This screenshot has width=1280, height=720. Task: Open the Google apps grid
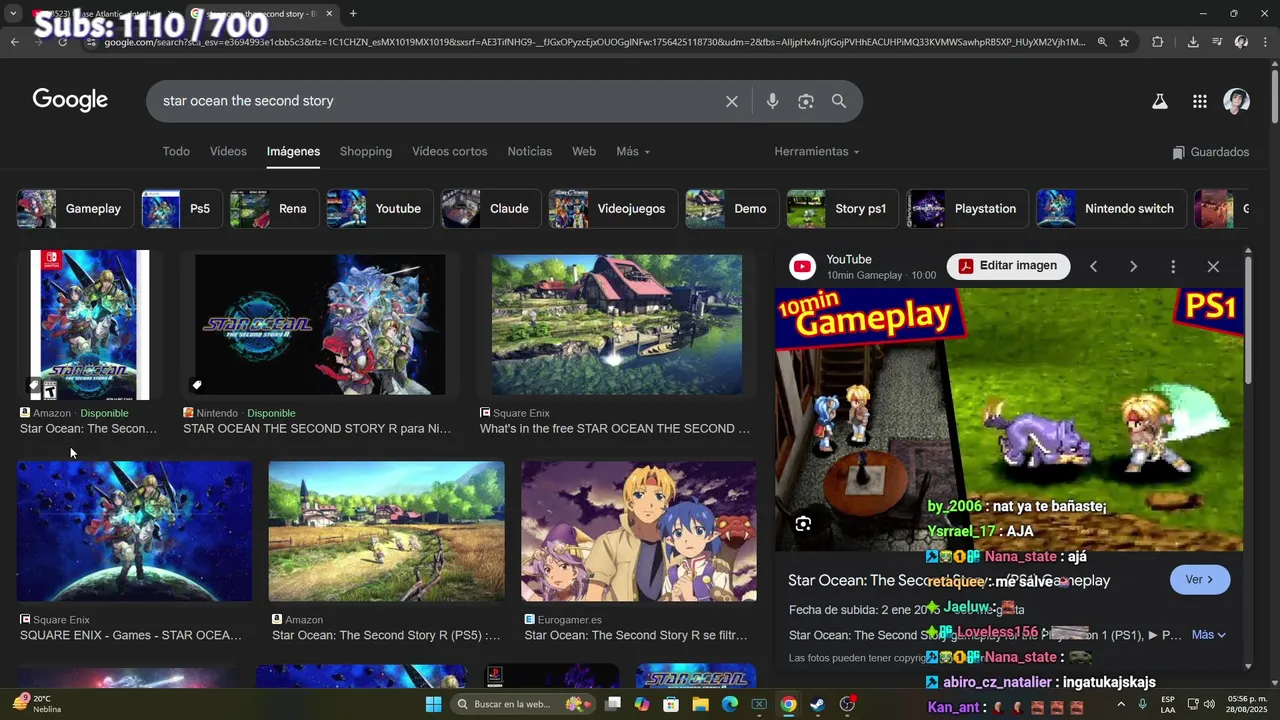click(1200, 101)
